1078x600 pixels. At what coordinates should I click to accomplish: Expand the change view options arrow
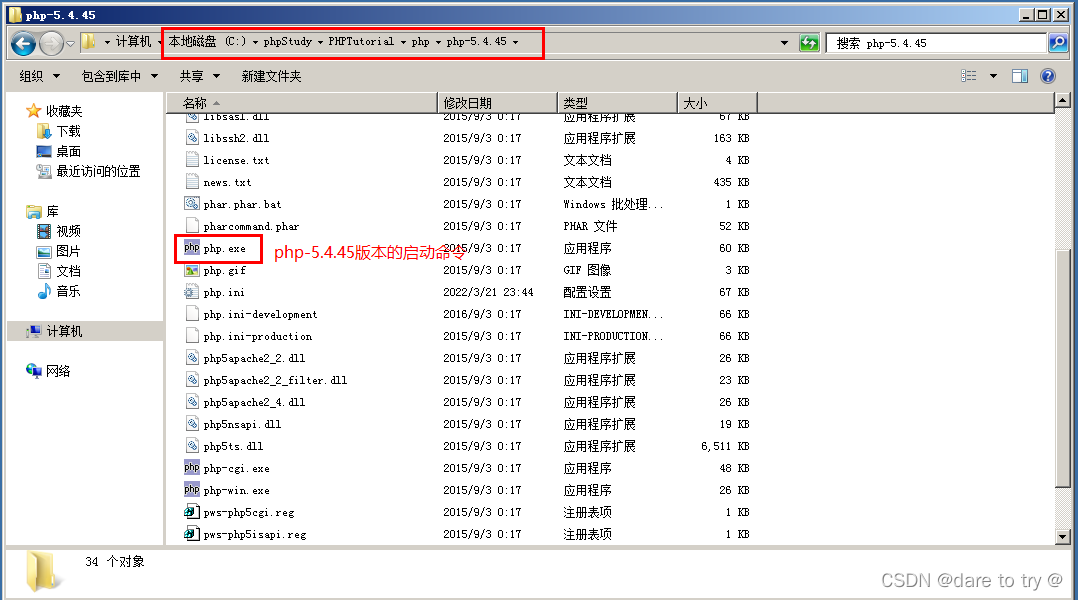(x=993, y=76)
